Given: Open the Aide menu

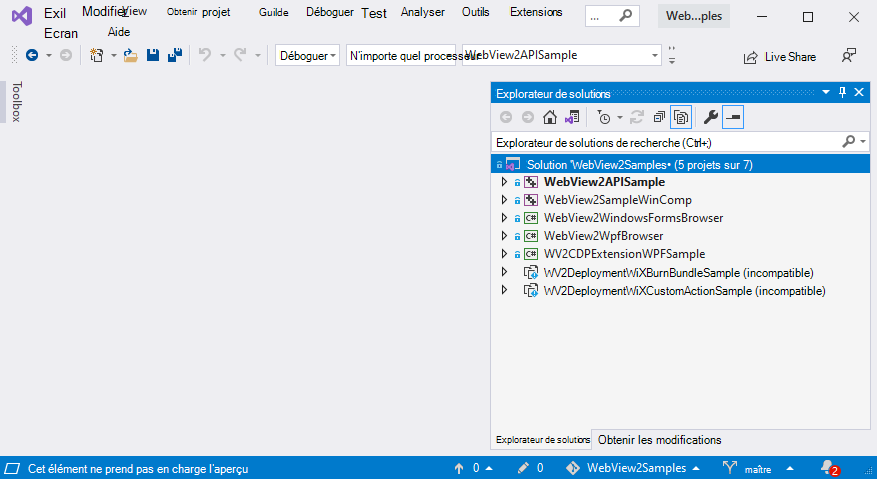Looking at the screenshot, I should [x=119, y=32].
